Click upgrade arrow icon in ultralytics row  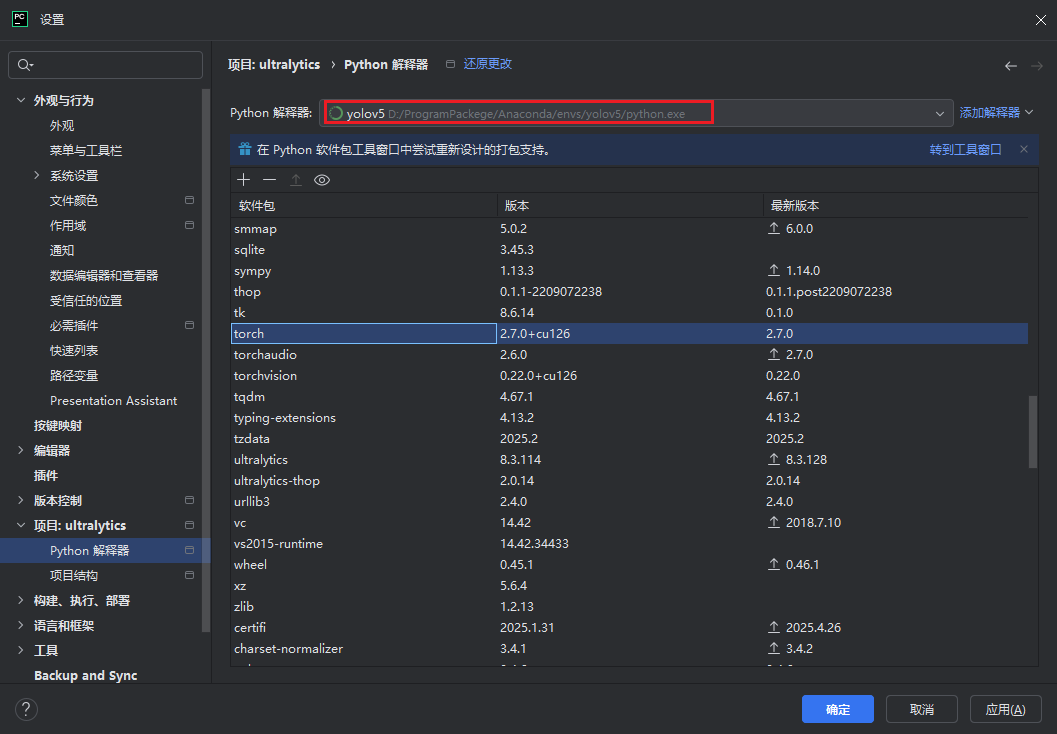tap(774, 459)
